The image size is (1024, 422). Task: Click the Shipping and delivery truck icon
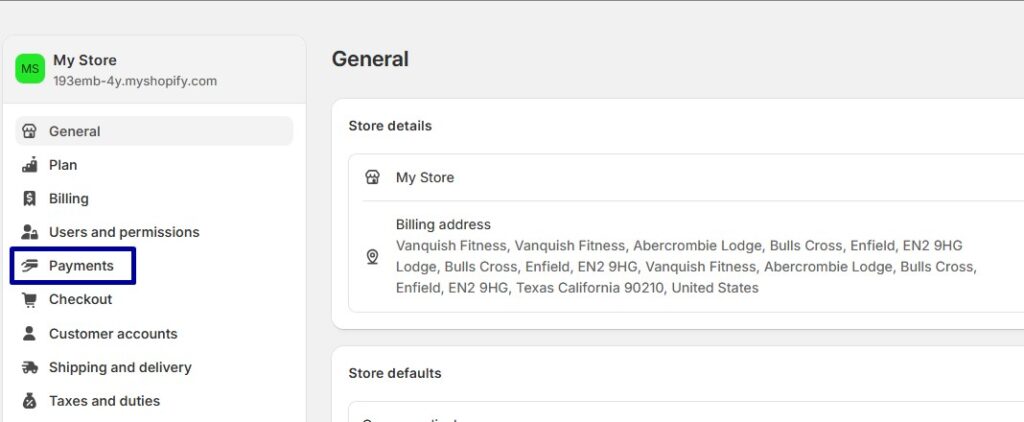[x=29, y=367]
